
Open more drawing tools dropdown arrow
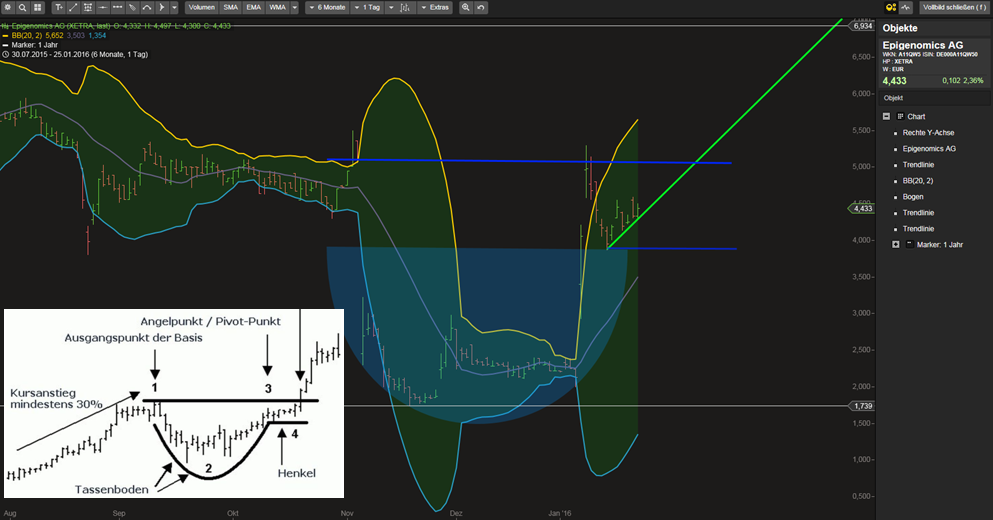(174, 8)
